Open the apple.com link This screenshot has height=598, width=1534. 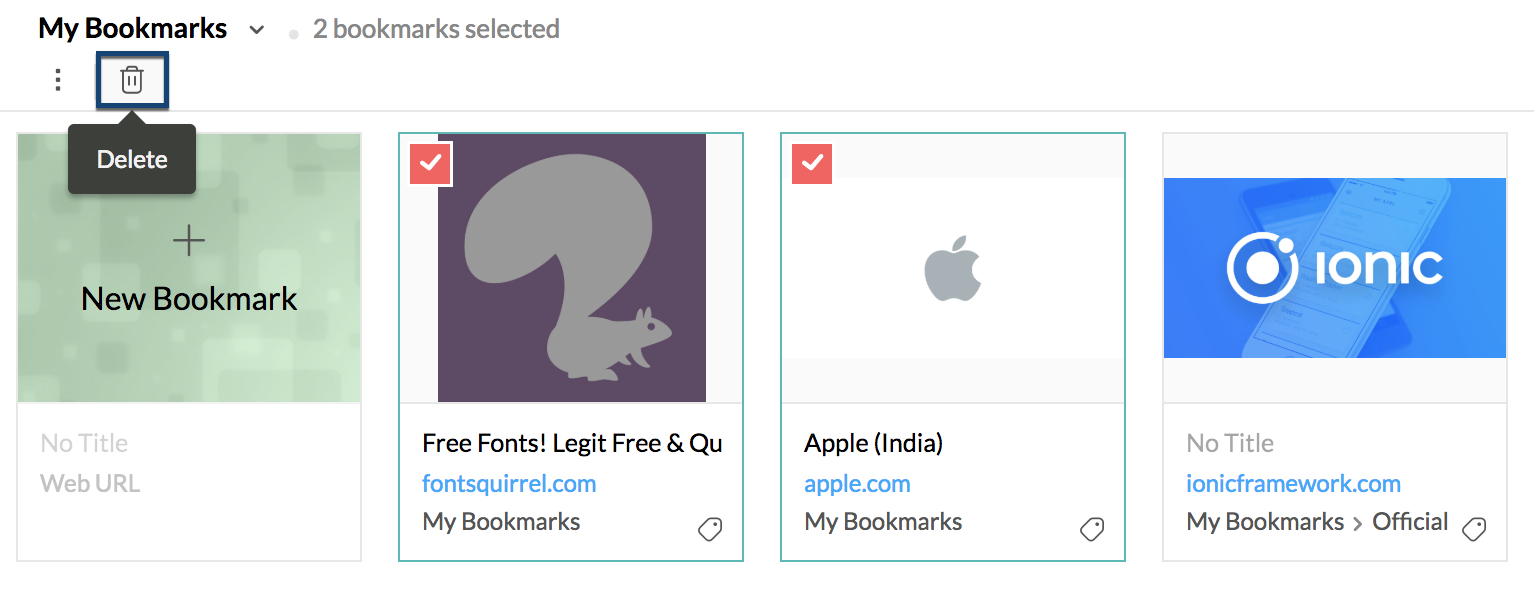pos(857,484)
